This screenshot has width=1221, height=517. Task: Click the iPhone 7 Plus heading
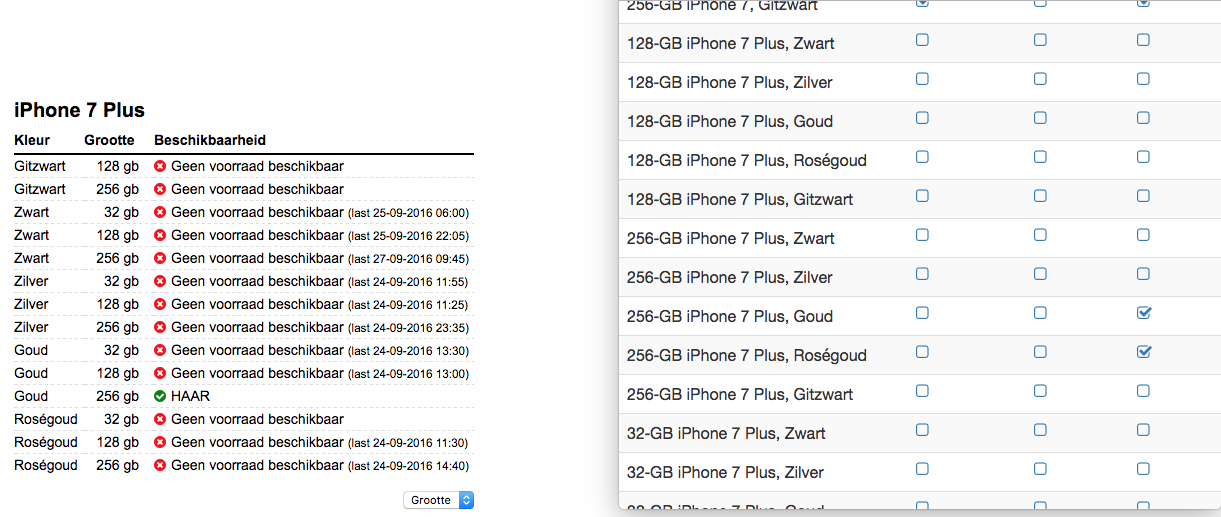pos(79,110)
